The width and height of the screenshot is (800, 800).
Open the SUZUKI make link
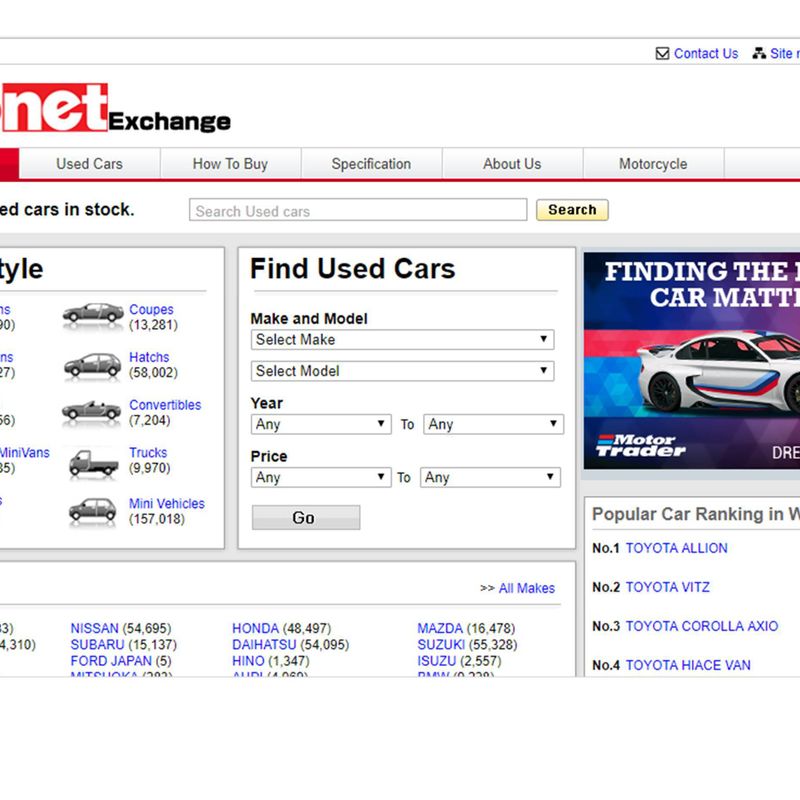[x=441, y=644]
